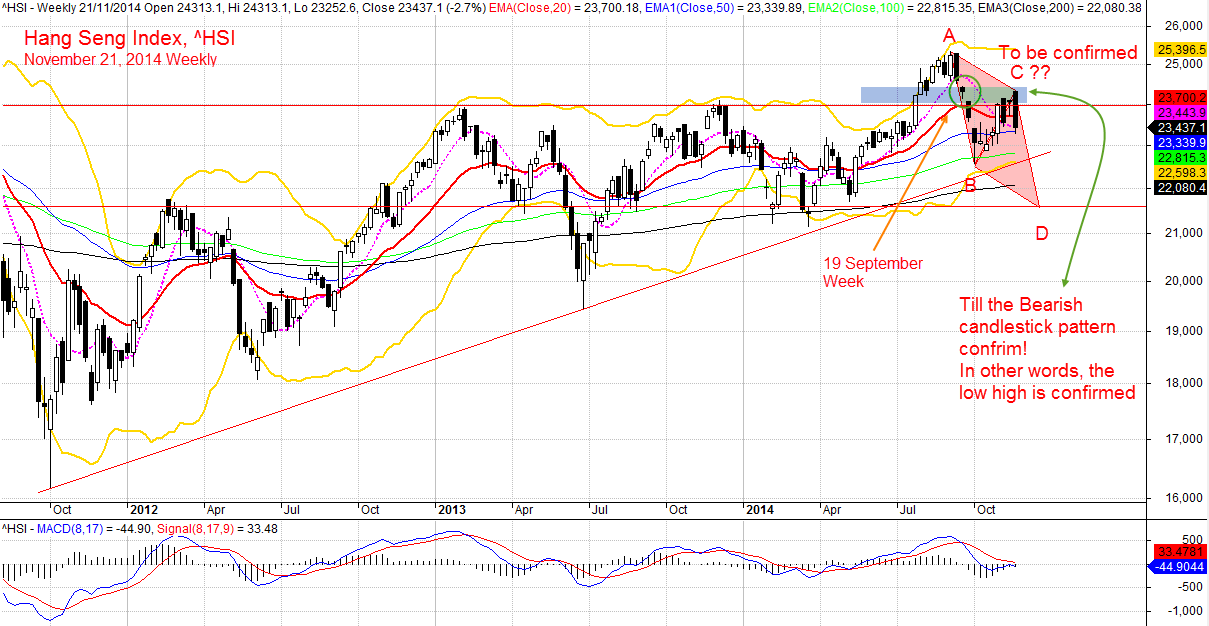Click the "To be confirmed" annotation
1209x626 pixels.
pyautogui.click(x=1068, y=53)
